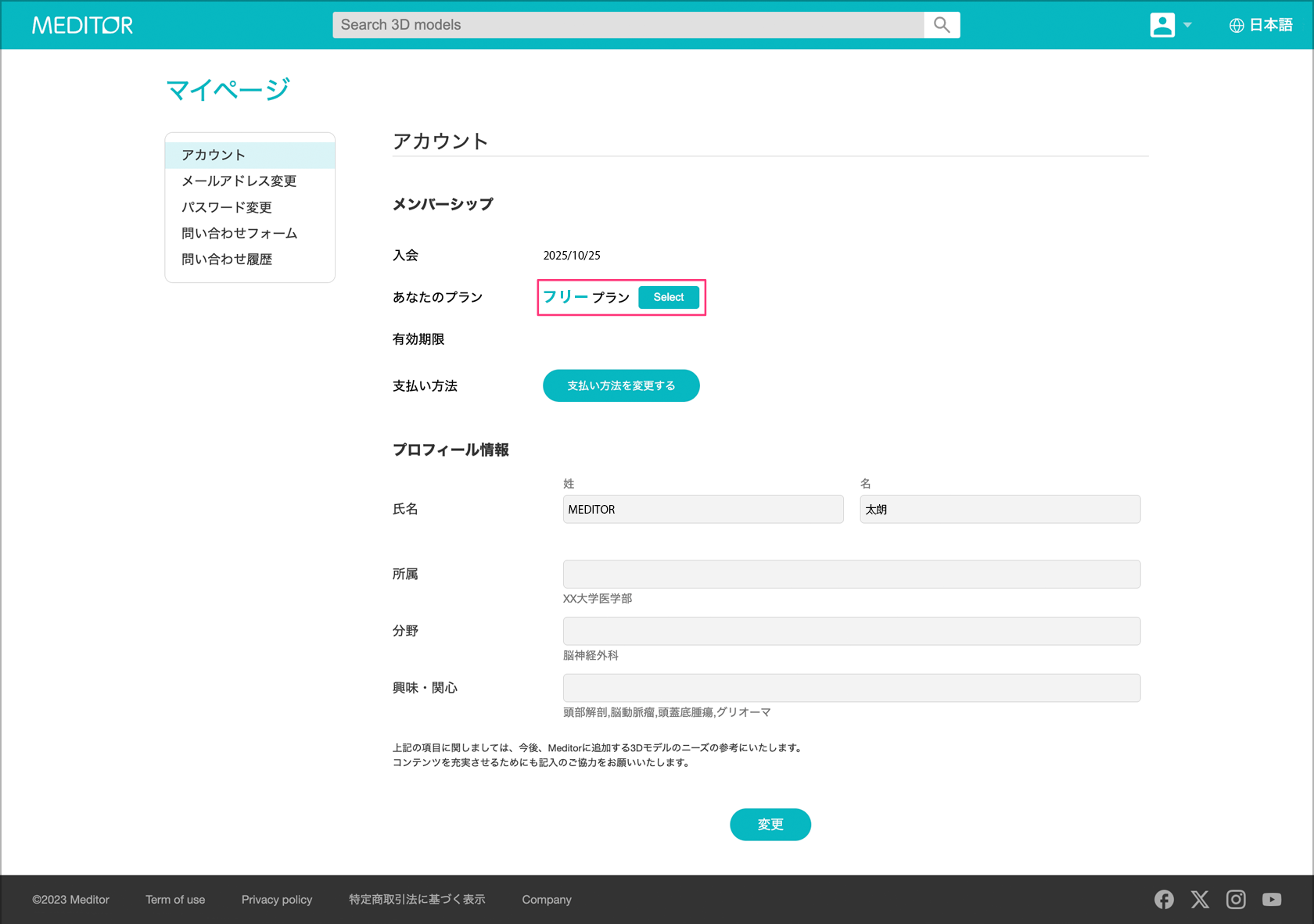The image size is (1314, 924).
Task: Focus the Search 3D models field
Action: [x=627, y=25]
